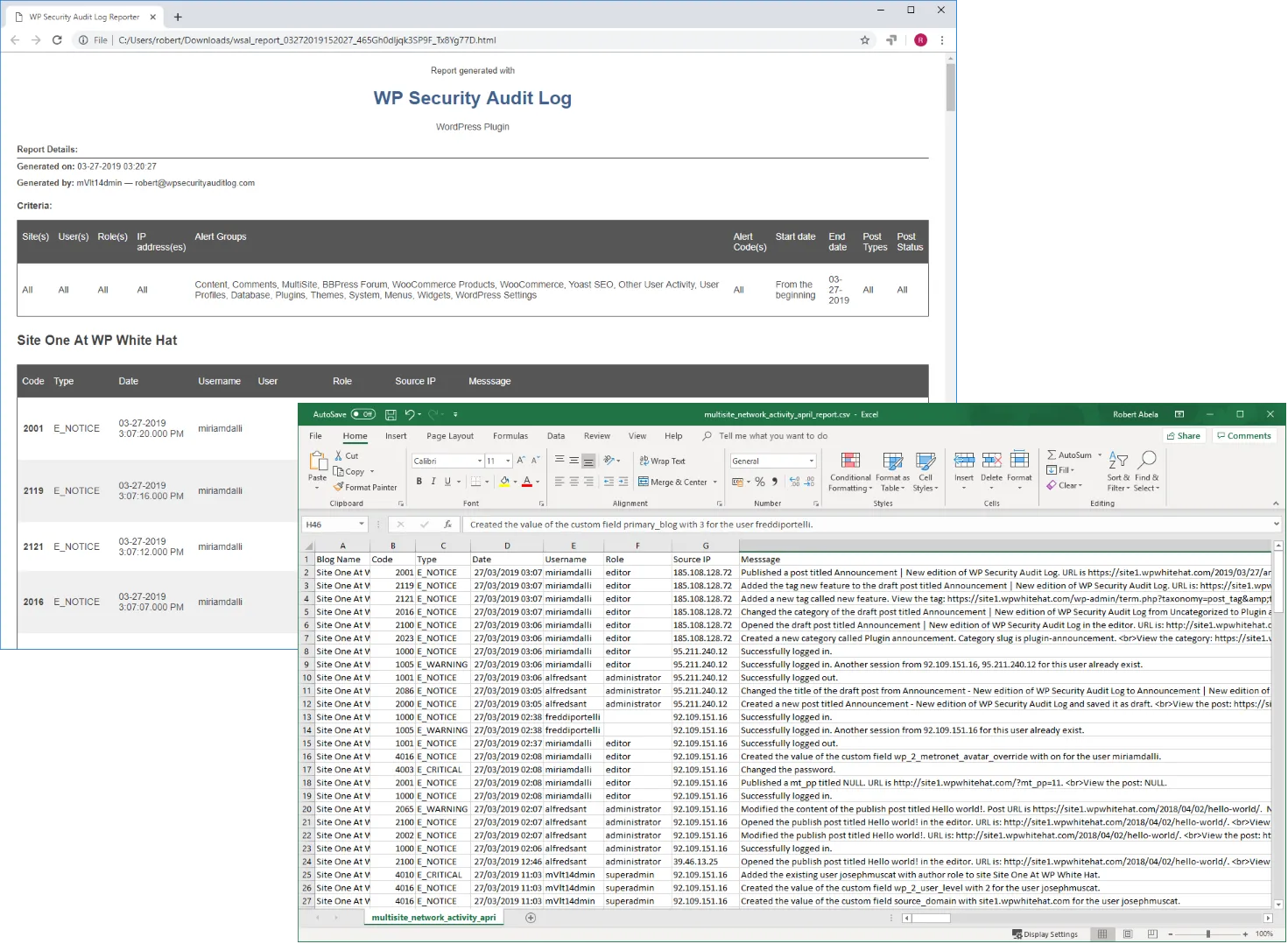Click the Chrome page vertical scrollbar thumb
The width and height of the screenshot is (1288, 944).
point(951,88)
